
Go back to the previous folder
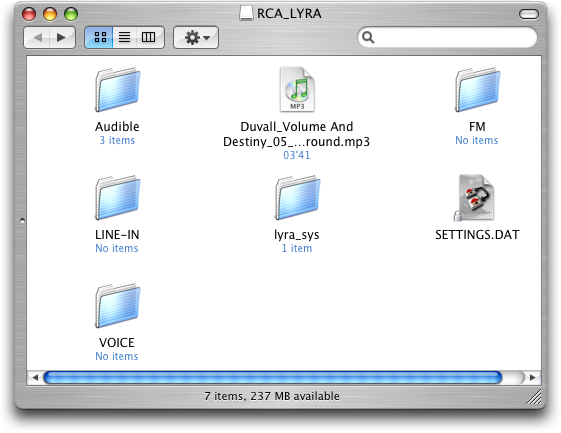(x=37, y=37)
